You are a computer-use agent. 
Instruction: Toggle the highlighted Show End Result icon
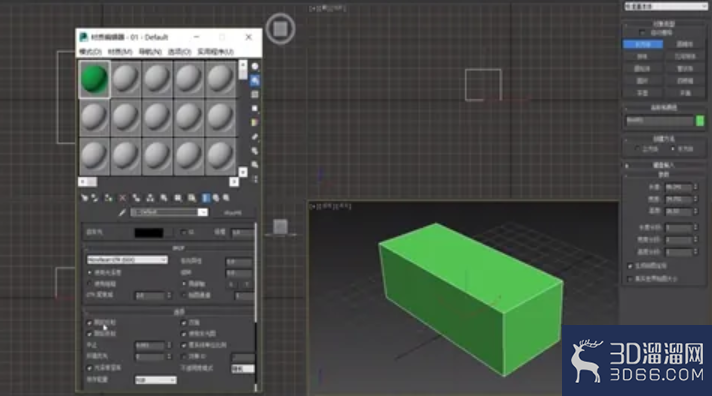pos(206,198)
